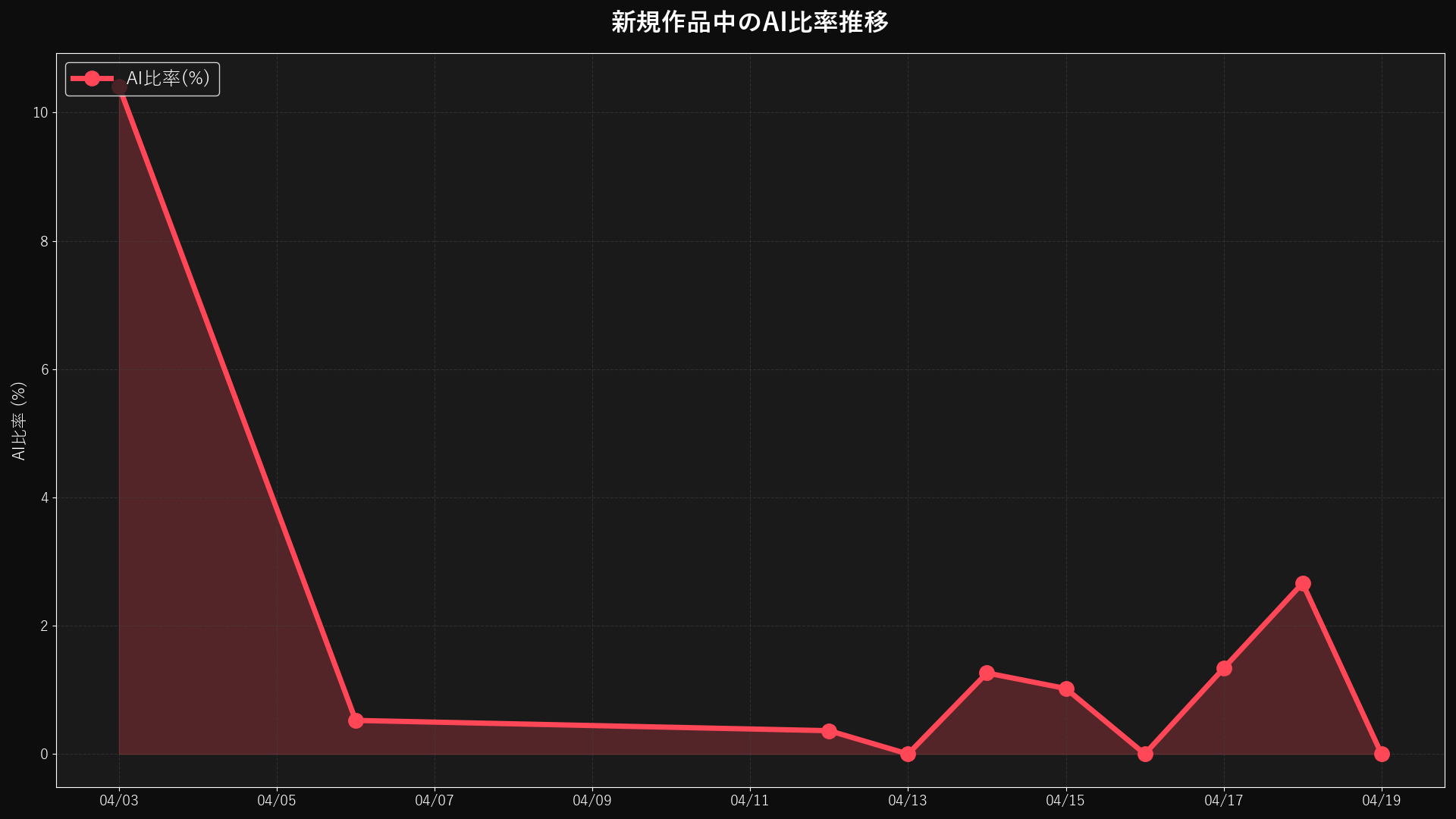
Task: Select the data point at 04/12
Action: [x=830, y=730]
